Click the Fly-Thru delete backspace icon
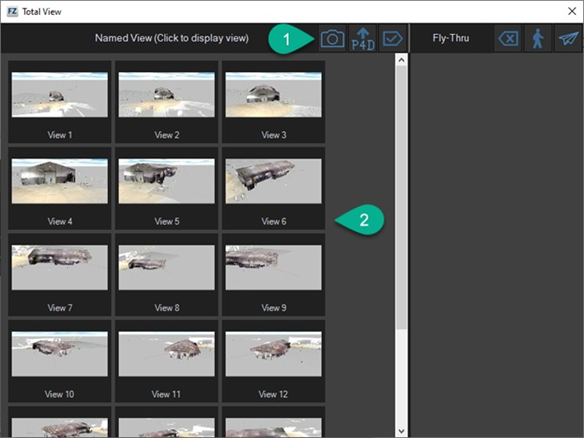This screenshot has height=438, width=584. pos(508,38)
